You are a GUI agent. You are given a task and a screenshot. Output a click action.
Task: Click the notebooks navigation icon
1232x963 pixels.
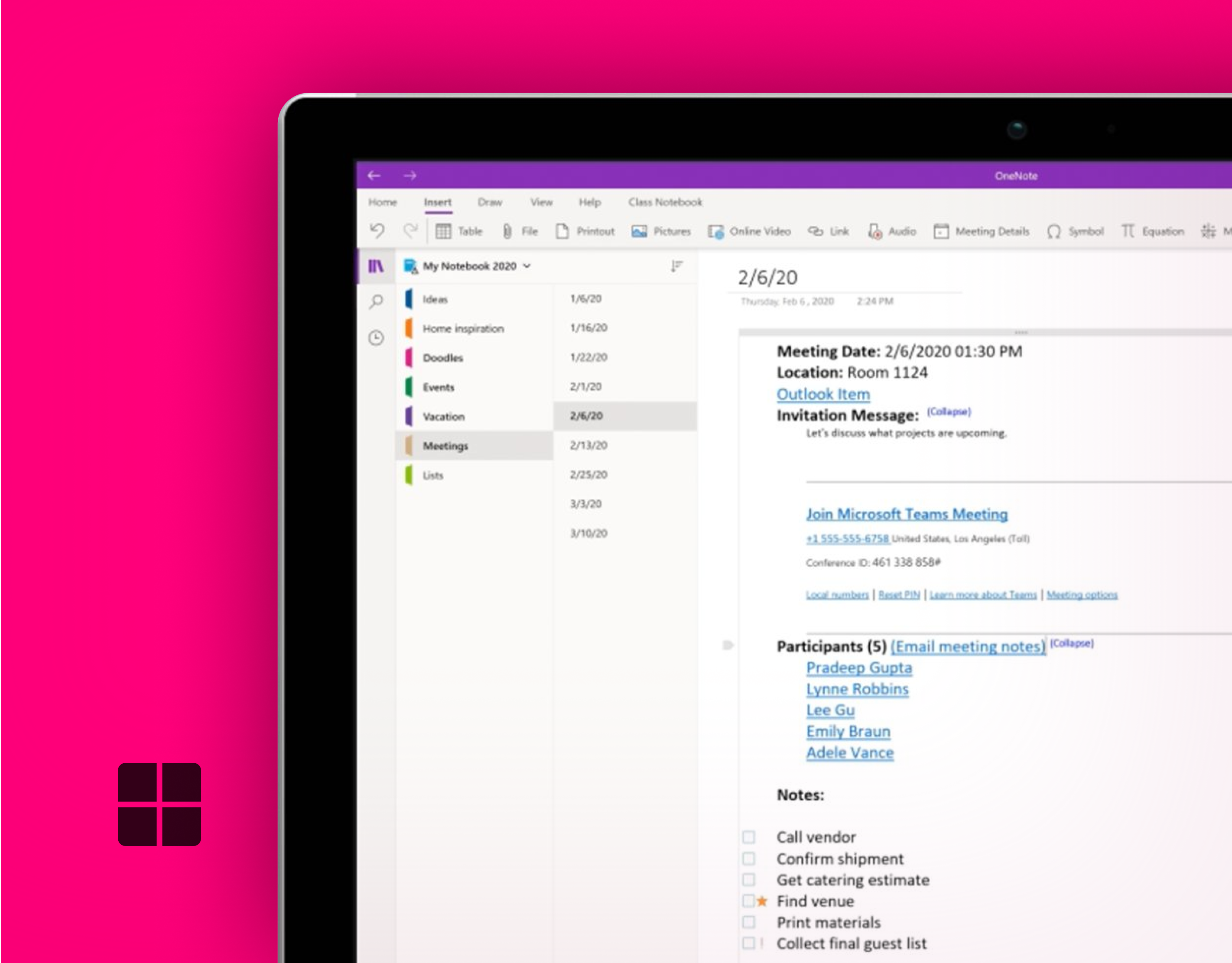tap(376, 266)
